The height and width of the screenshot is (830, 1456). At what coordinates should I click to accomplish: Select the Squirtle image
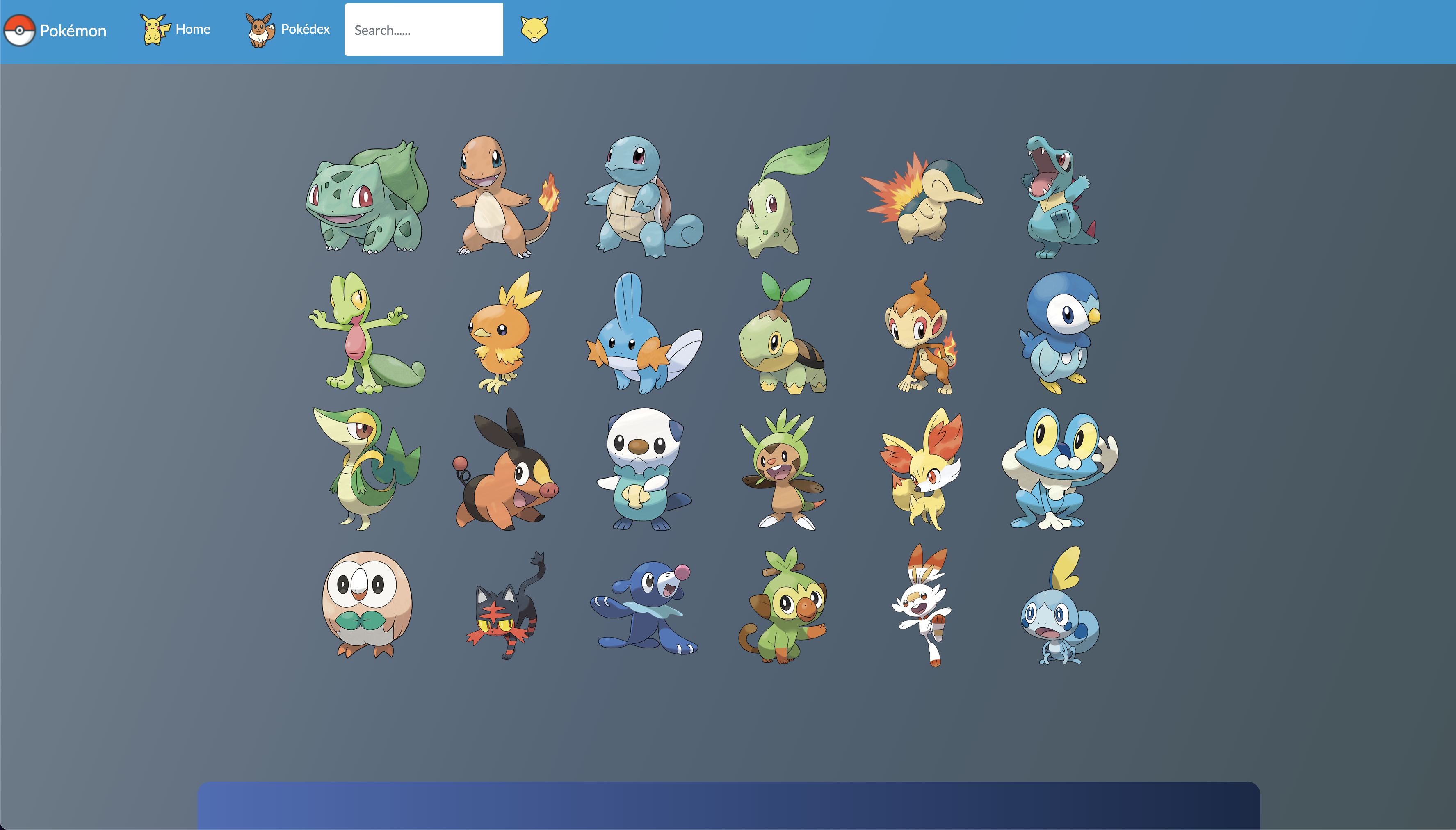point(644,197)
